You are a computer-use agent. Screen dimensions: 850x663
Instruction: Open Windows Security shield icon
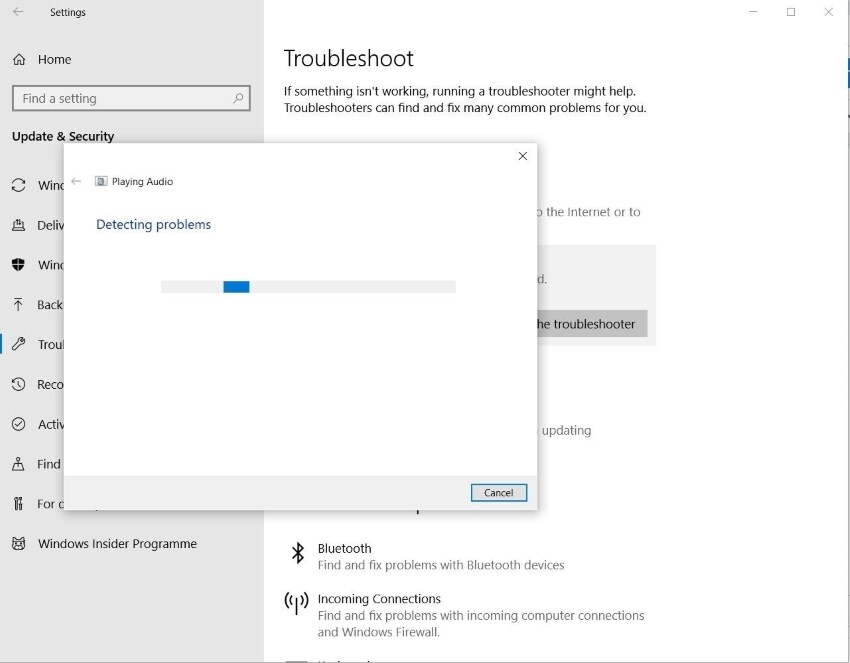pos(18,265)
